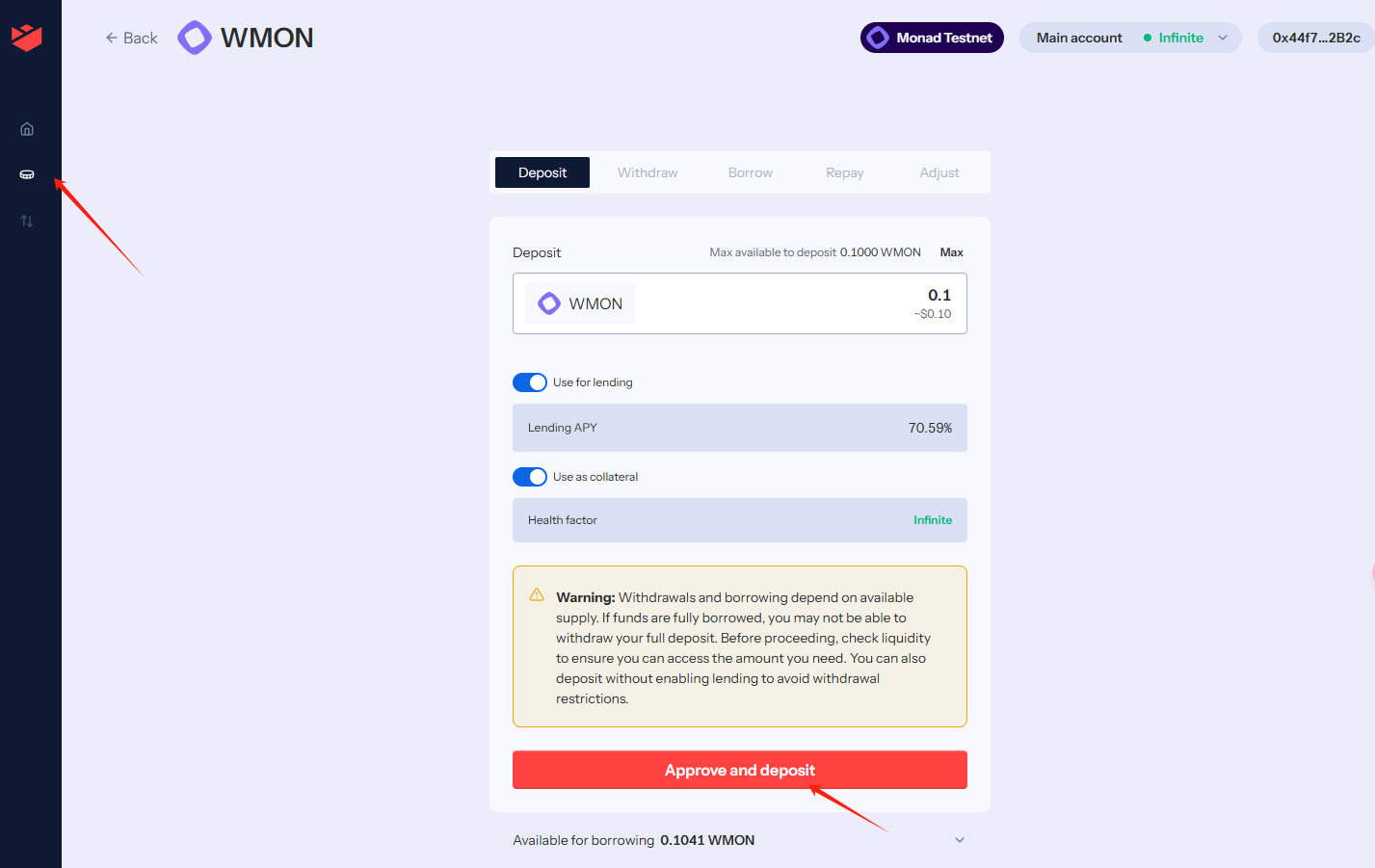Image resolution: width=1375 pixels, height=868 pixels.
Task: Switch to the Borrow tab
Action: pyautogui.click(x=751, y=172)
